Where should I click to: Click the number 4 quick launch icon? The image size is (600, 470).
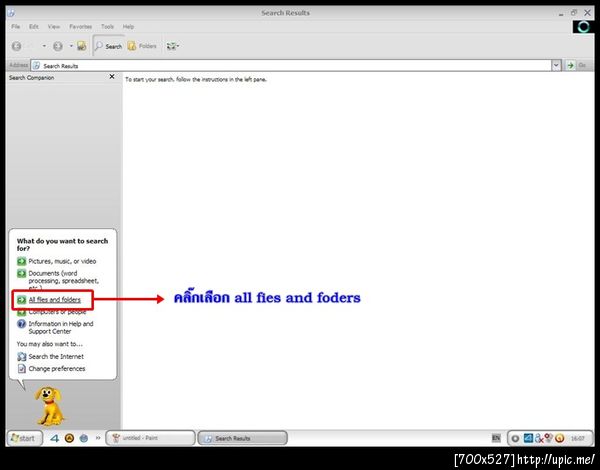coord(55,438)
